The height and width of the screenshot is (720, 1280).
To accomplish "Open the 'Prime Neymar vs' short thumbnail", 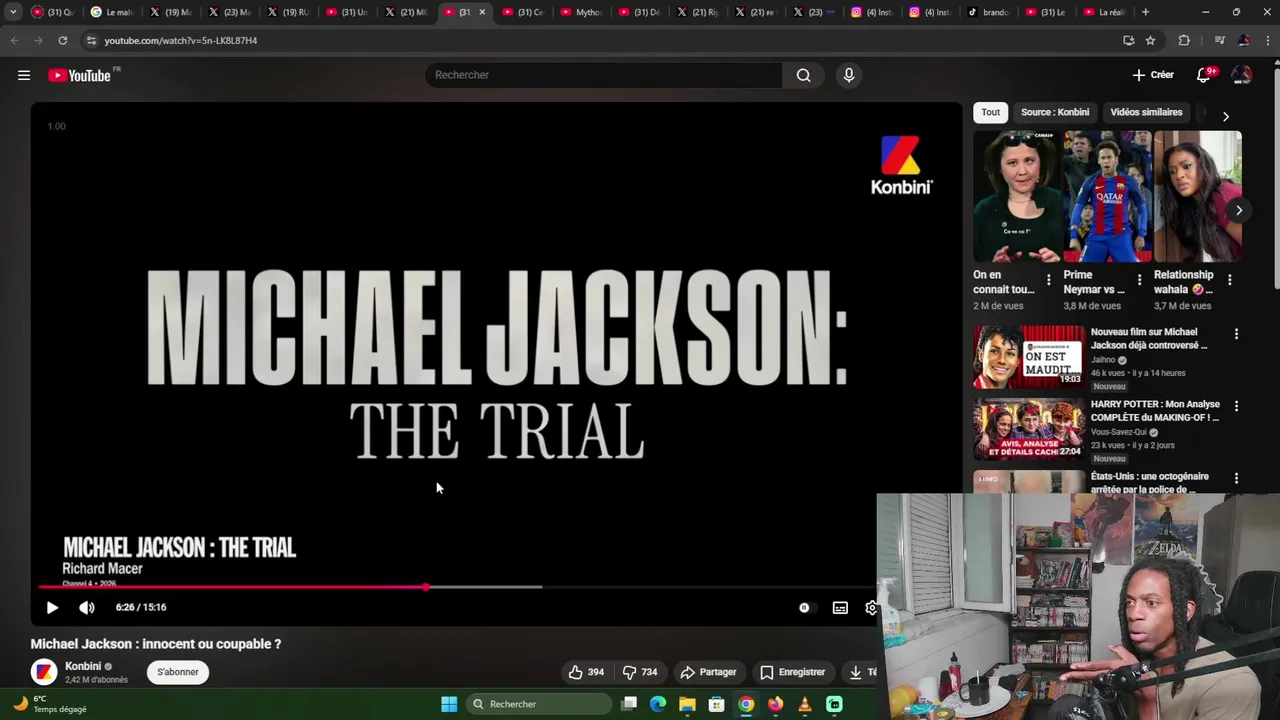I will pos(1107,196).
